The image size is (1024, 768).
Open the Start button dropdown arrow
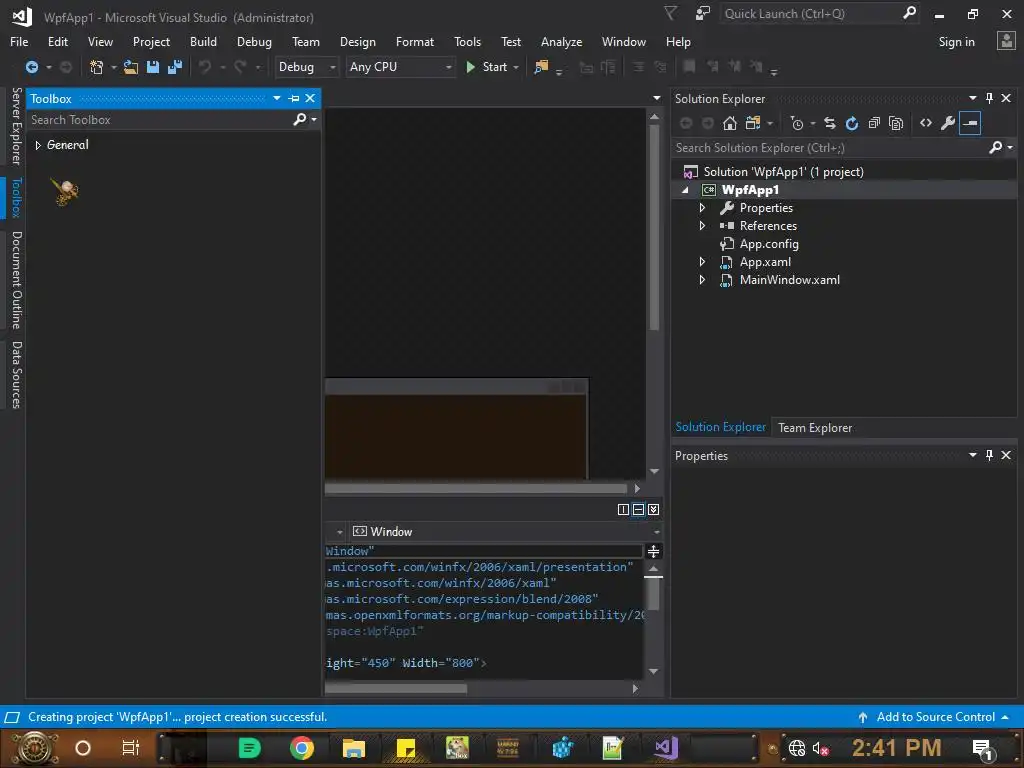click(x=516, y=67)
